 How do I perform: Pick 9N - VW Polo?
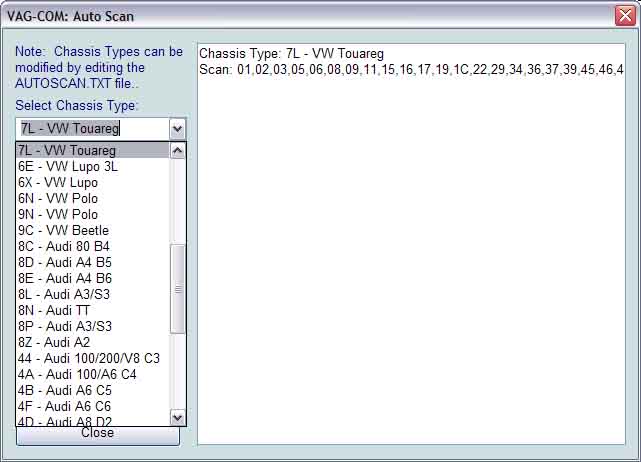[93, 214]
